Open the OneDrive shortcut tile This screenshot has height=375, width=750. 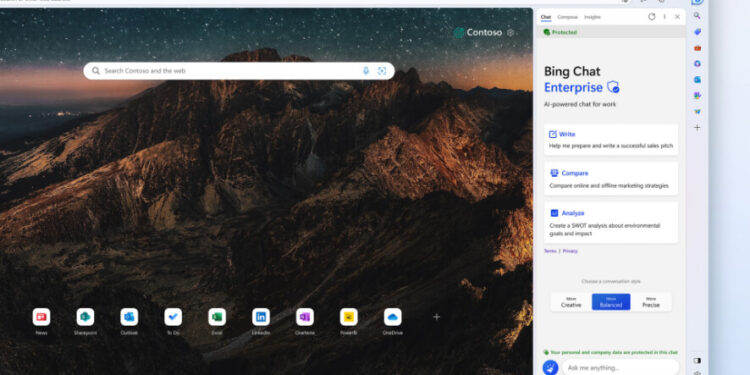point(393,317)
